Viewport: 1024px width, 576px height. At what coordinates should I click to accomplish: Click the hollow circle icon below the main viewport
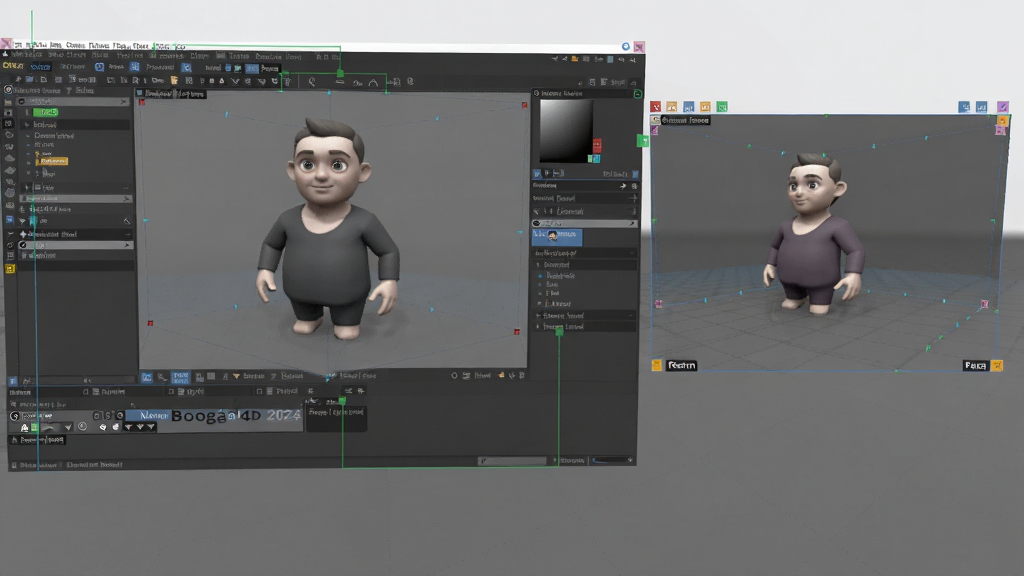[x=455, y=376]
